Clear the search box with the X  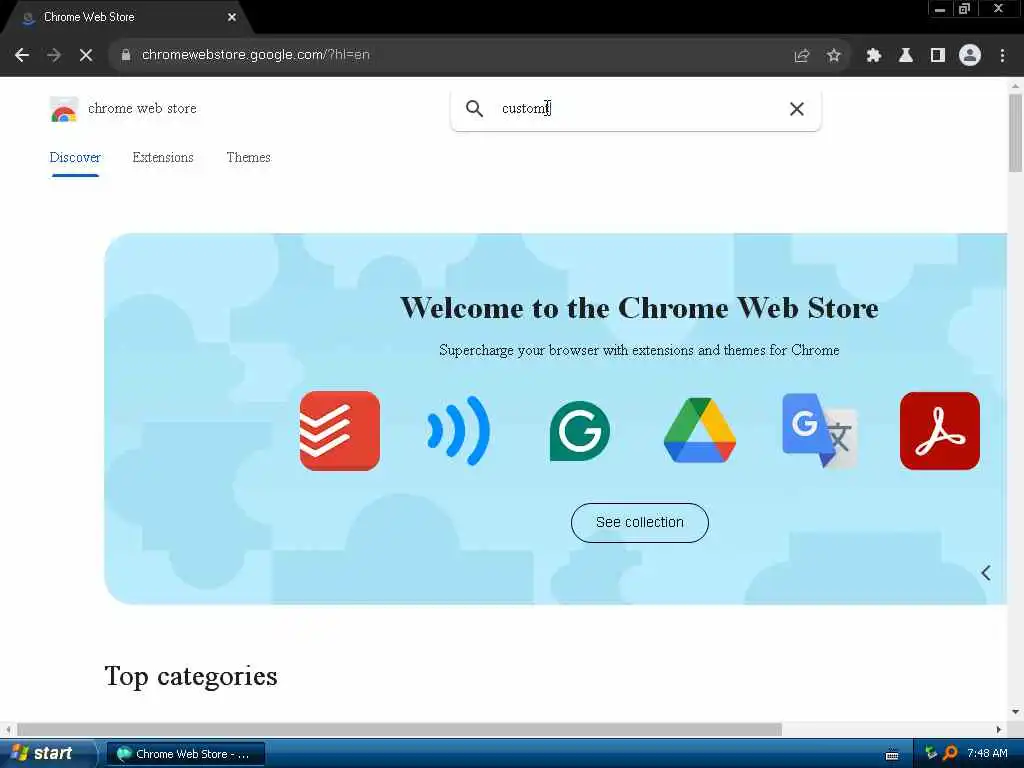pyautogui.click(x=797, y=109)
